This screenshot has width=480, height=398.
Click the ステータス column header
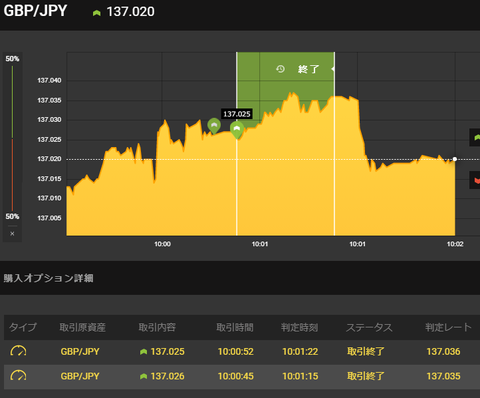pyautogui.click(x=369, y=327)
